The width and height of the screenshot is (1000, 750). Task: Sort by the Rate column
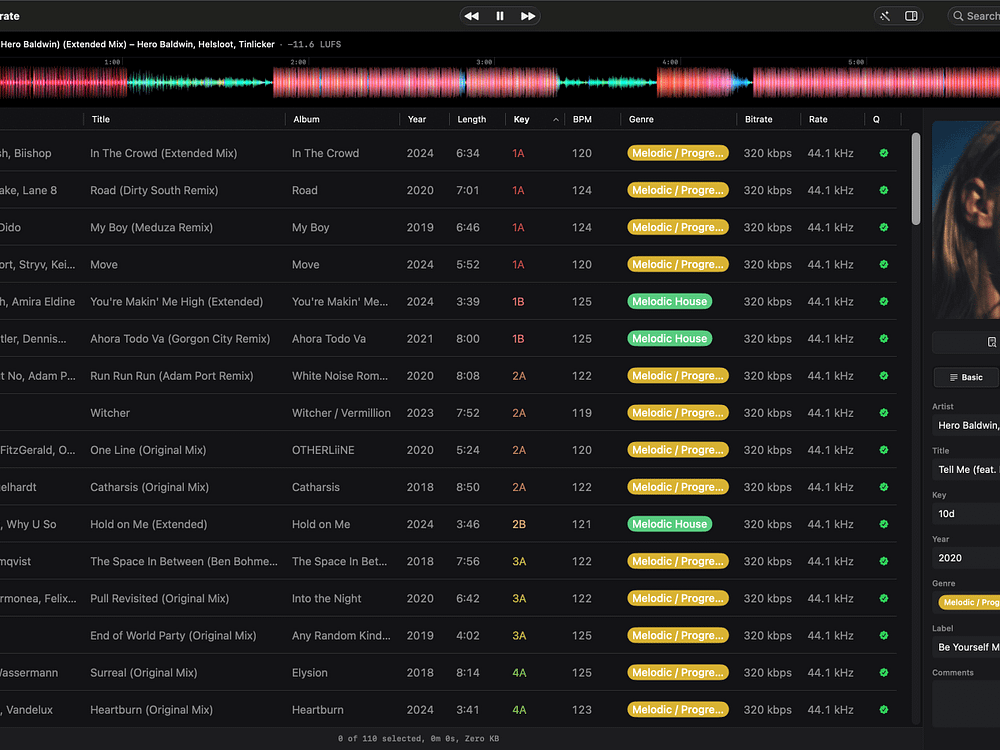pyautogui.click(x=818, y=119)
